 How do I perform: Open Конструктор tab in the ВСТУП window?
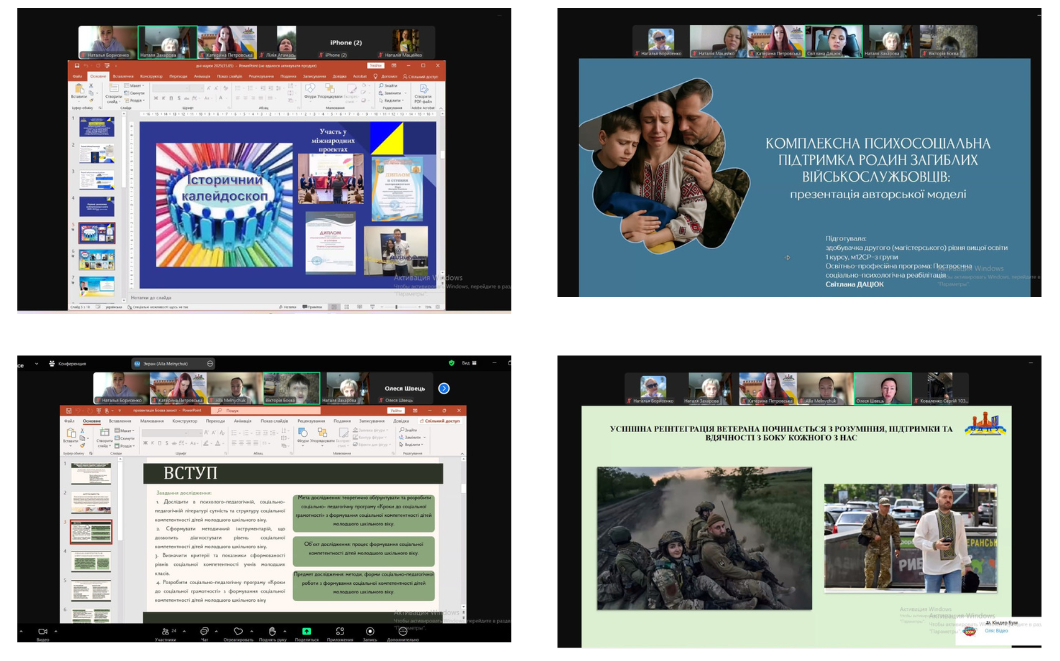185,420
